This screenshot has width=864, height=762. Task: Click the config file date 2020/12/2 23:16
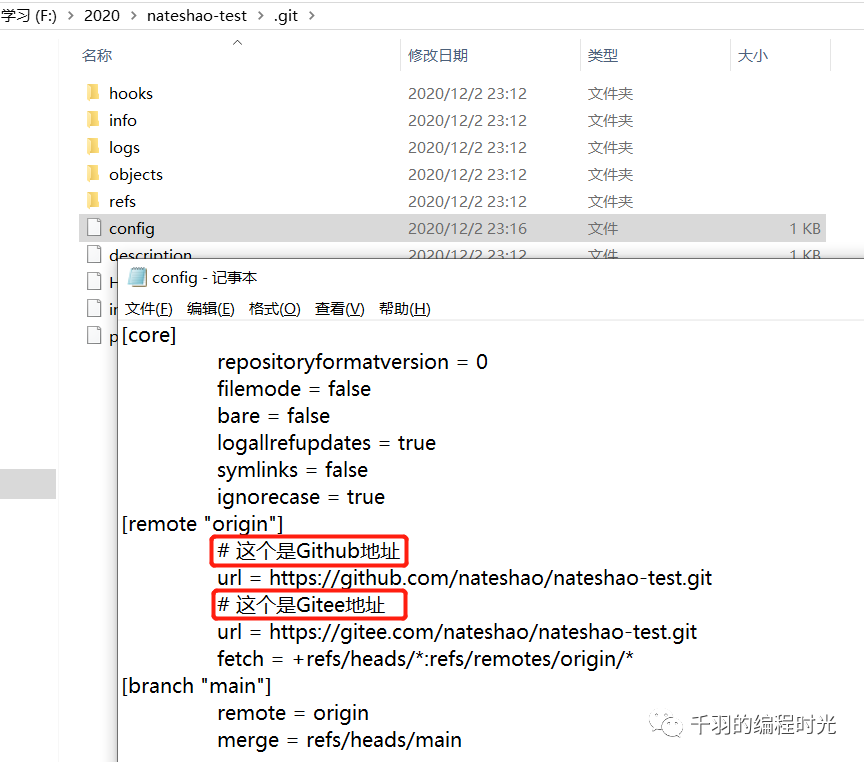(x=467, y=228)
